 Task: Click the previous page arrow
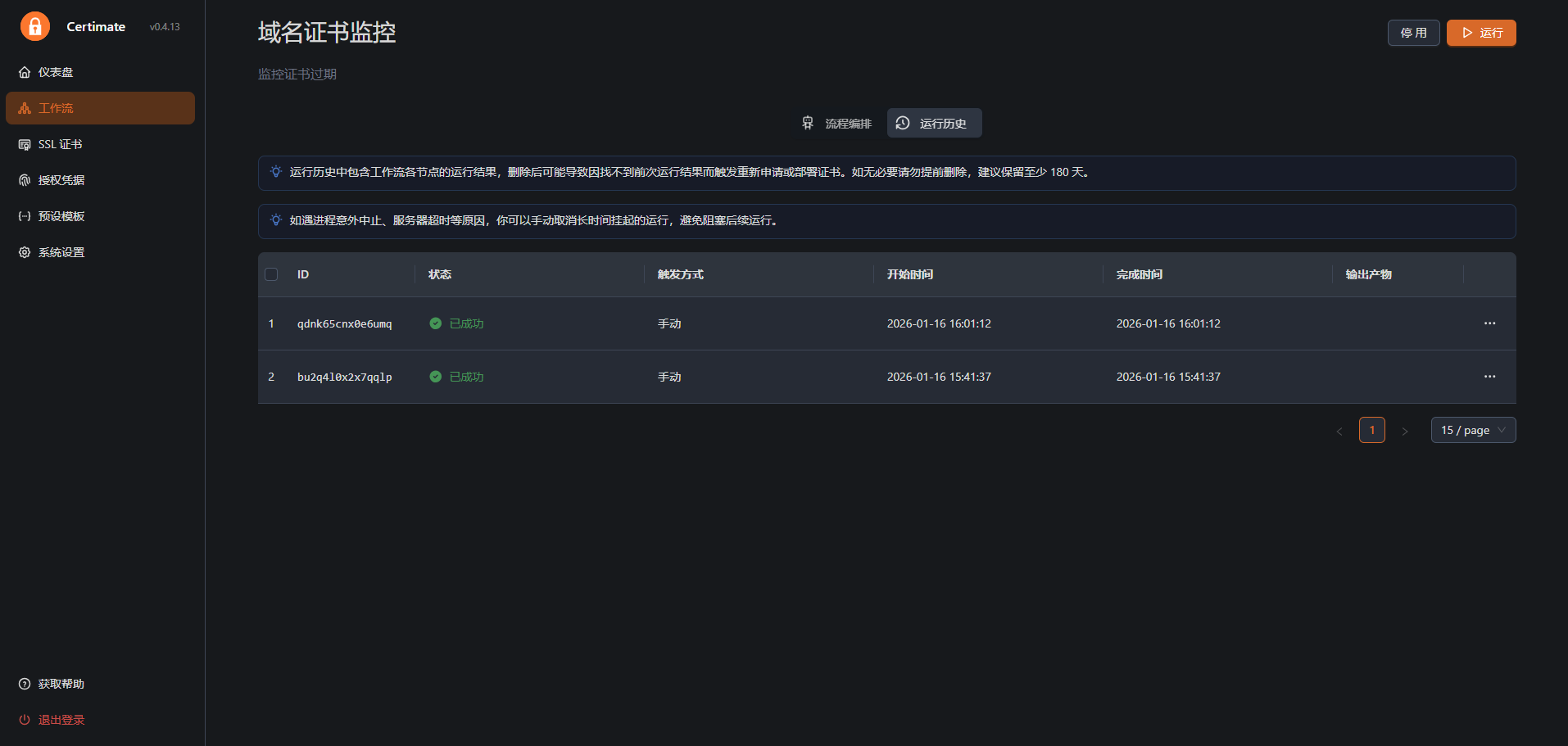pos(1339,432)
